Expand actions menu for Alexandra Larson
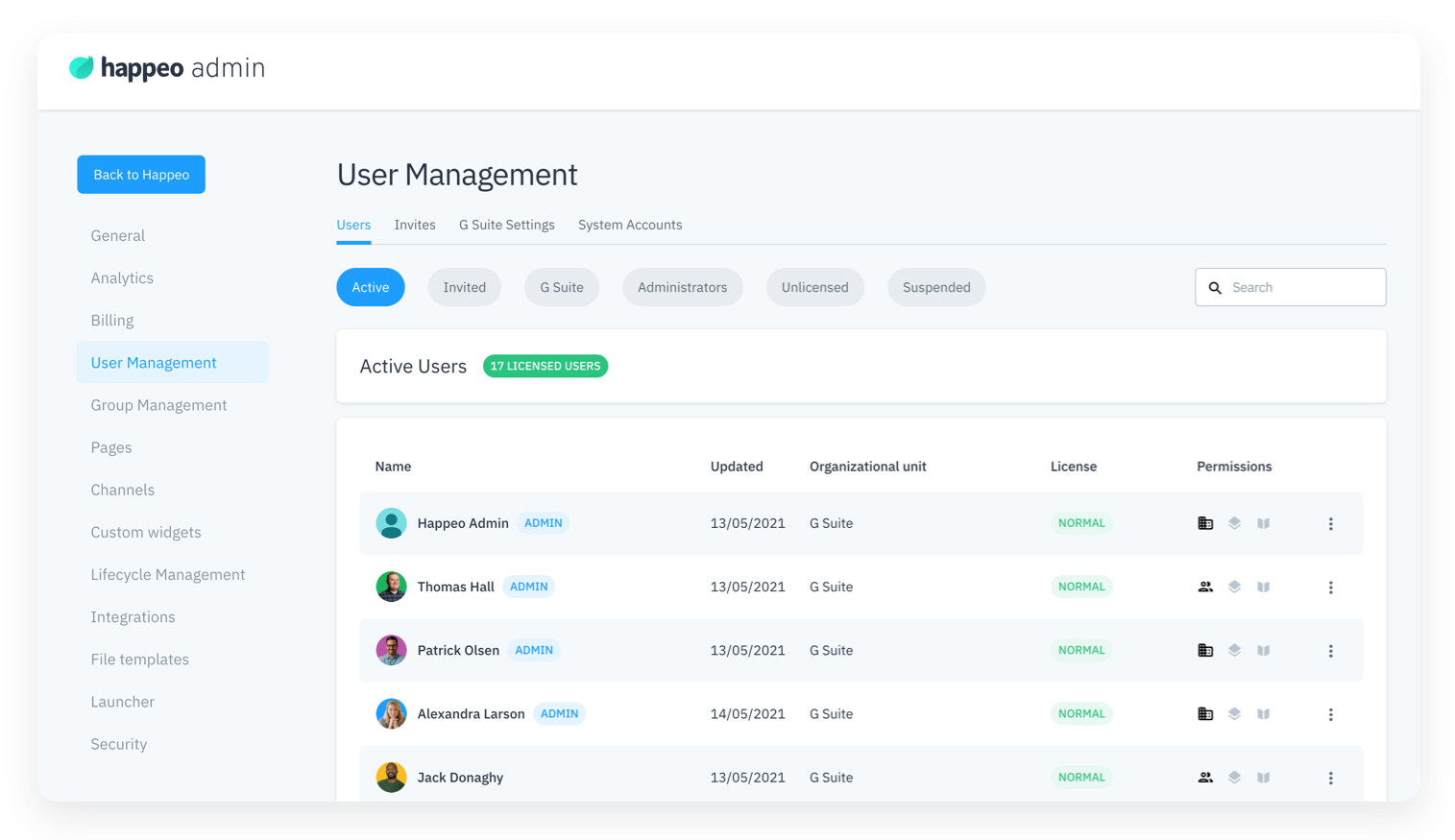 1330,714
